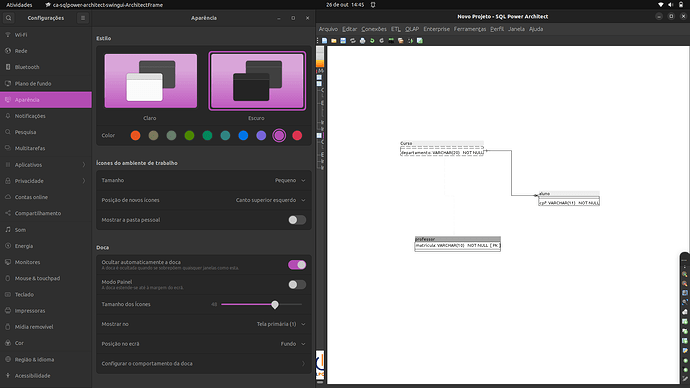Open Posição de novos ícones dropdown

pyautogui.click(x=270, y=200)
